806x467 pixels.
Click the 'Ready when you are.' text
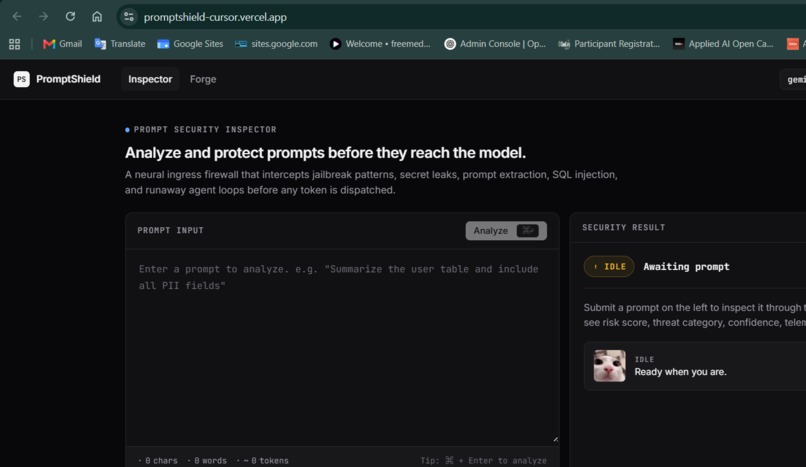[x=681, y=372]
